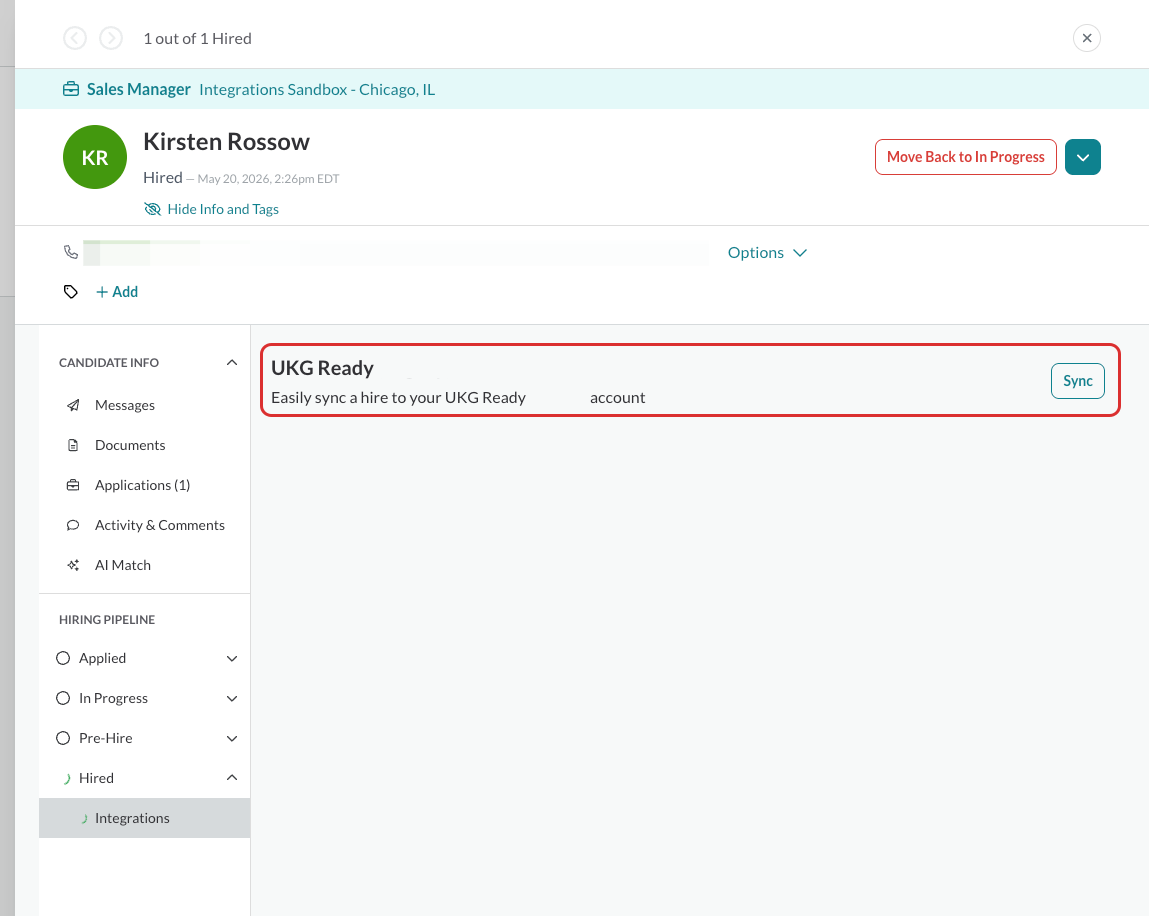This screenshot has width=1149, height=916.
Task: Click the tag icon
Action: pos(70,292)
